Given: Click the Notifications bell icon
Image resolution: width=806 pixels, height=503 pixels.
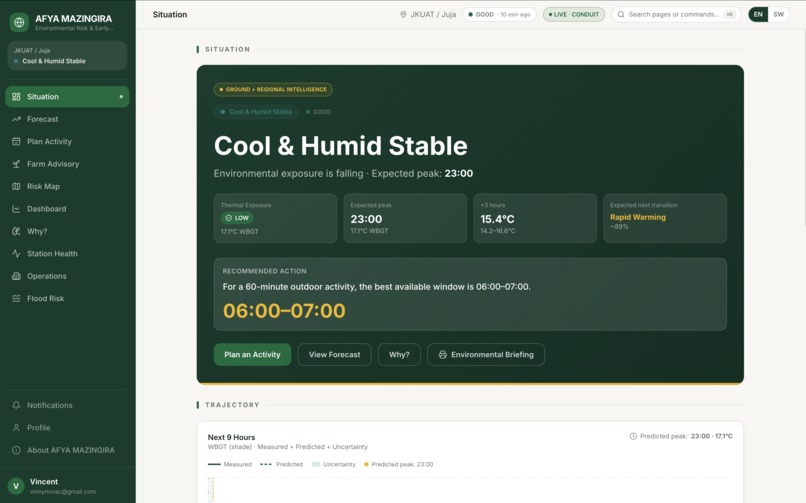Looking at the screenshot, I should (x=16, y=405).
